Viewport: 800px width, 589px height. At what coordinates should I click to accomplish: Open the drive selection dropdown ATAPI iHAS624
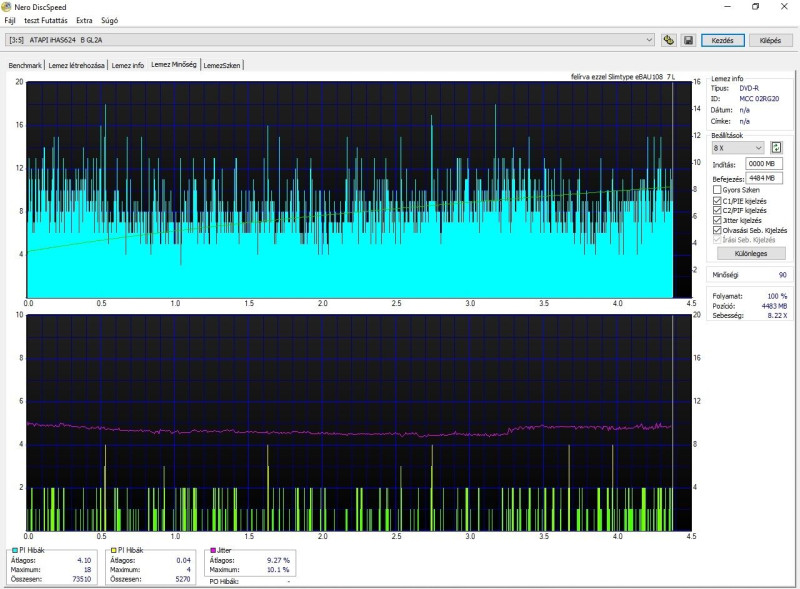330,40
